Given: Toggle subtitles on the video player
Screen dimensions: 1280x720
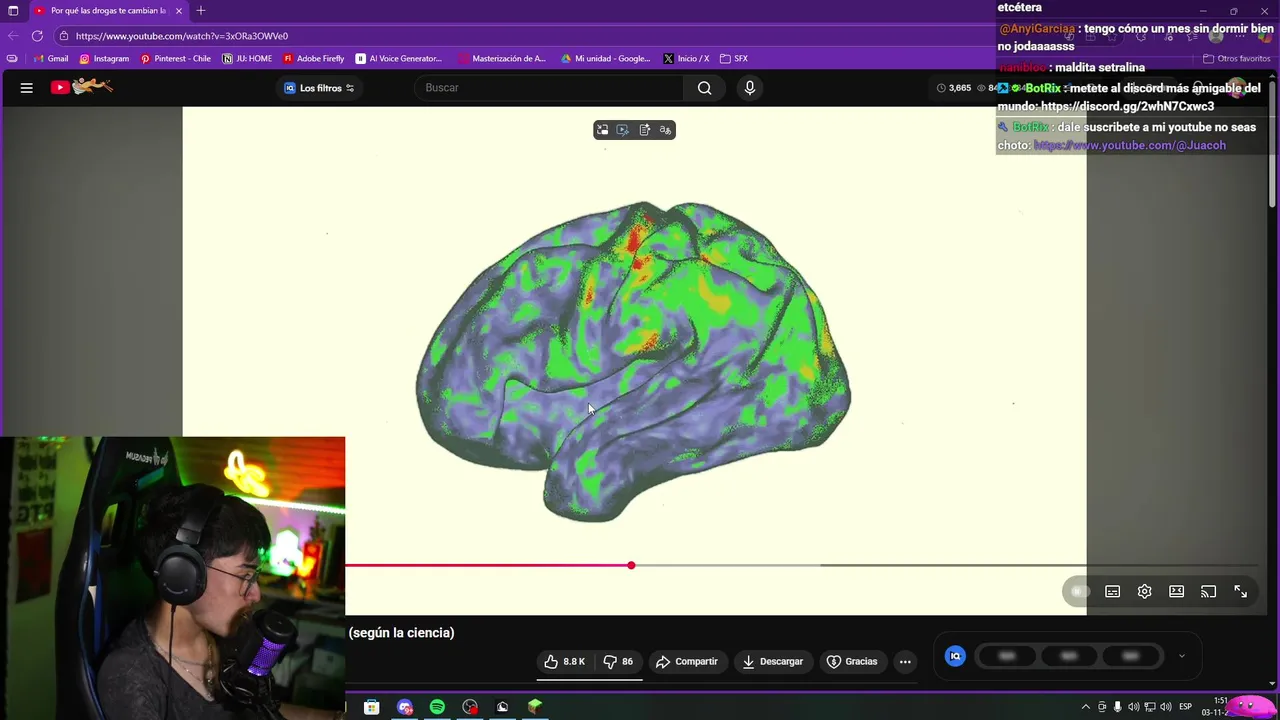Looking at the screenshot, I should click(x=1112, y=592).
